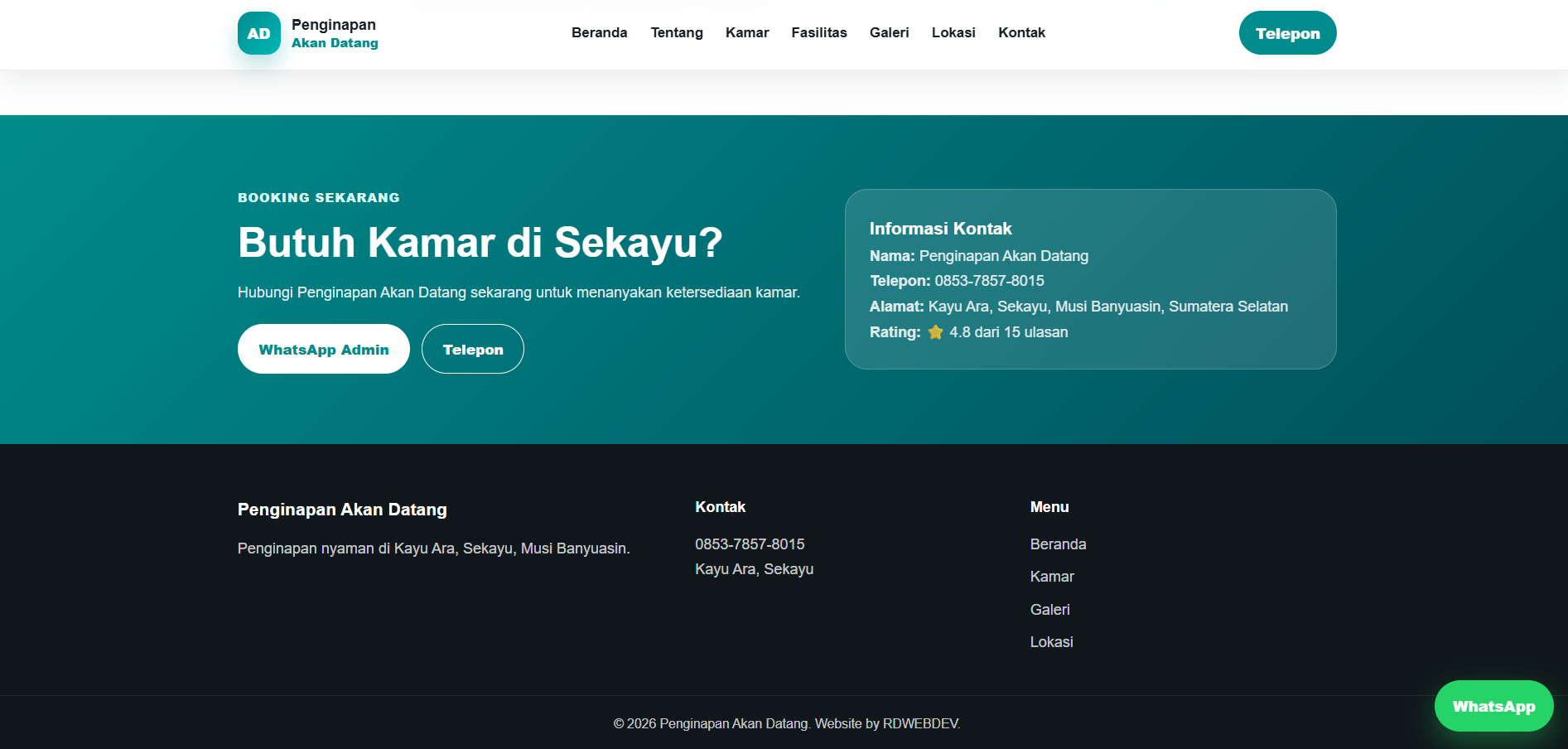Open the Beranda link in the footer menu
Viewport: 1568px width, 749px height.
click(x=1058, y=544)
